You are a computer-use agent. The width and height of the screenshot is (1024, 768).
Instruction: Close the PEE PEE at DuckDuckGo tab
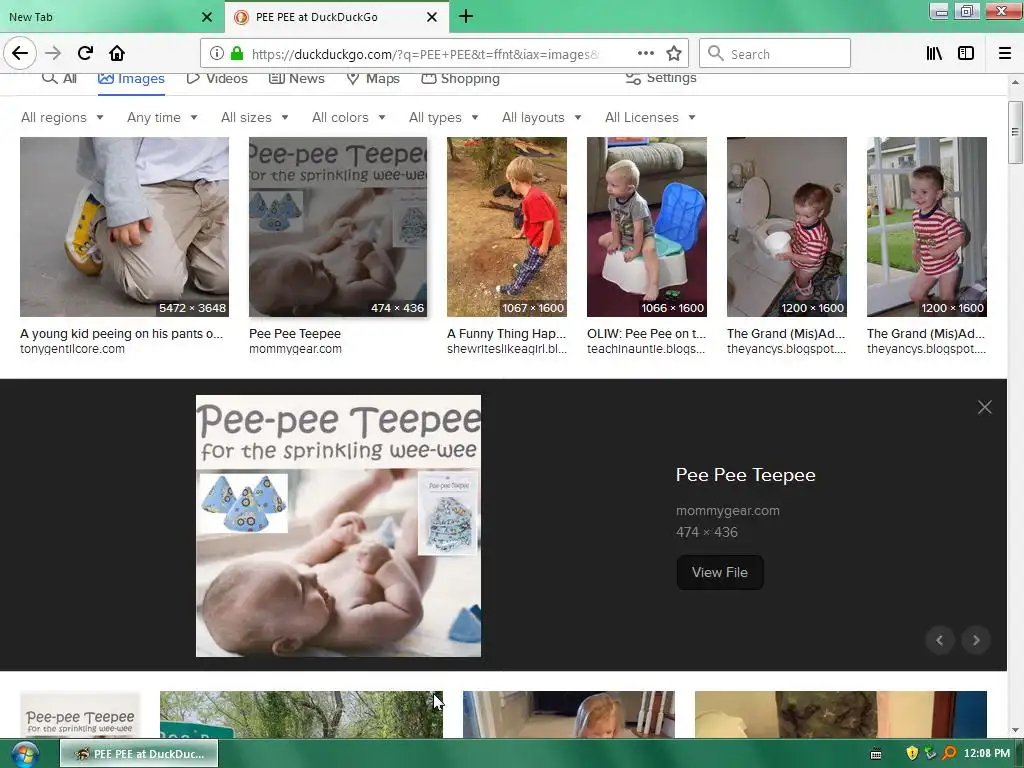click(x=432, y=17)
